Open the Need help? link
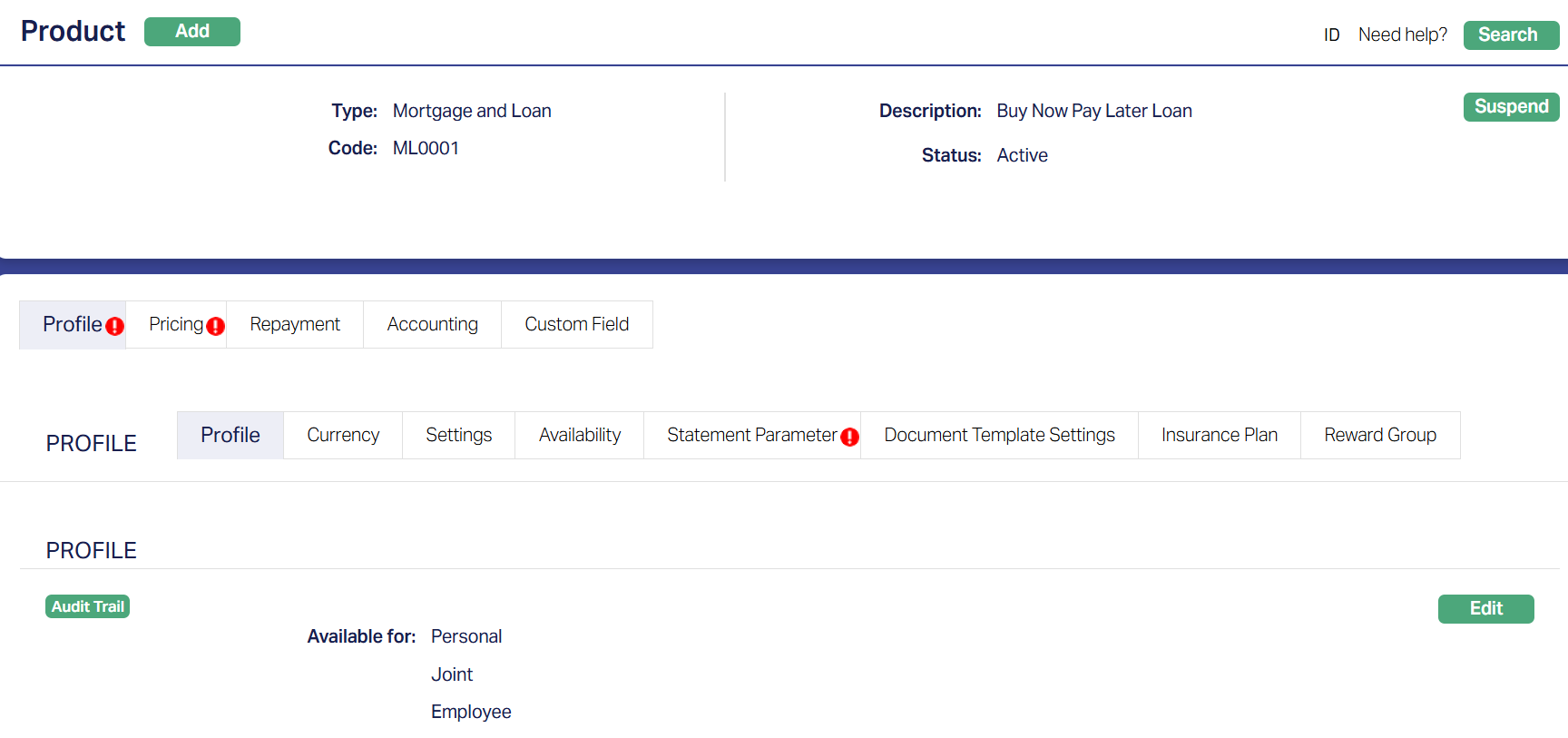 [x=1402, y=35]
